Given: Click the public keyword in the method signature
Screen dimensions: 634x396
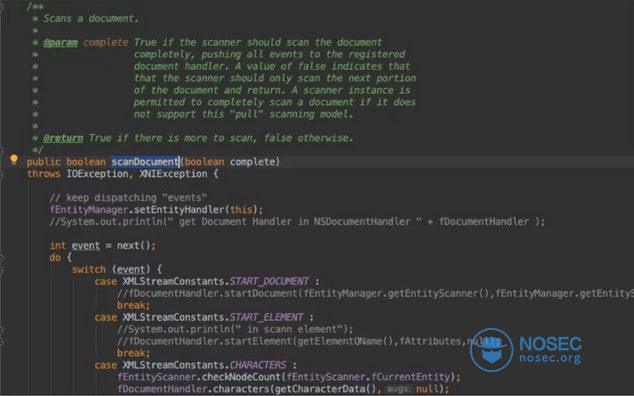Looking at the screenshot, I should (44, 162).
